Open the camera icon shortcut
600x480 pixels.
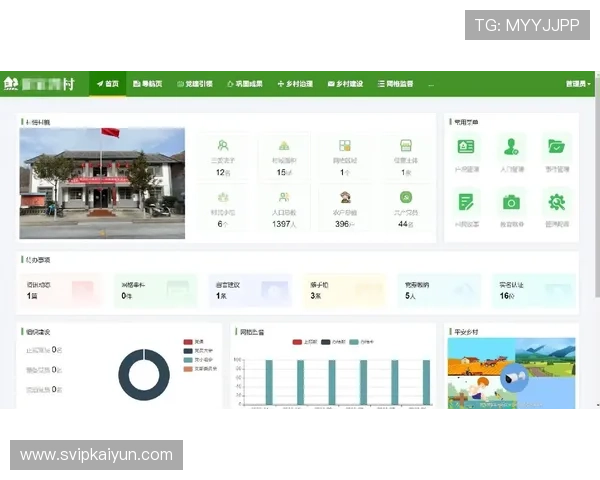[511, 202]
